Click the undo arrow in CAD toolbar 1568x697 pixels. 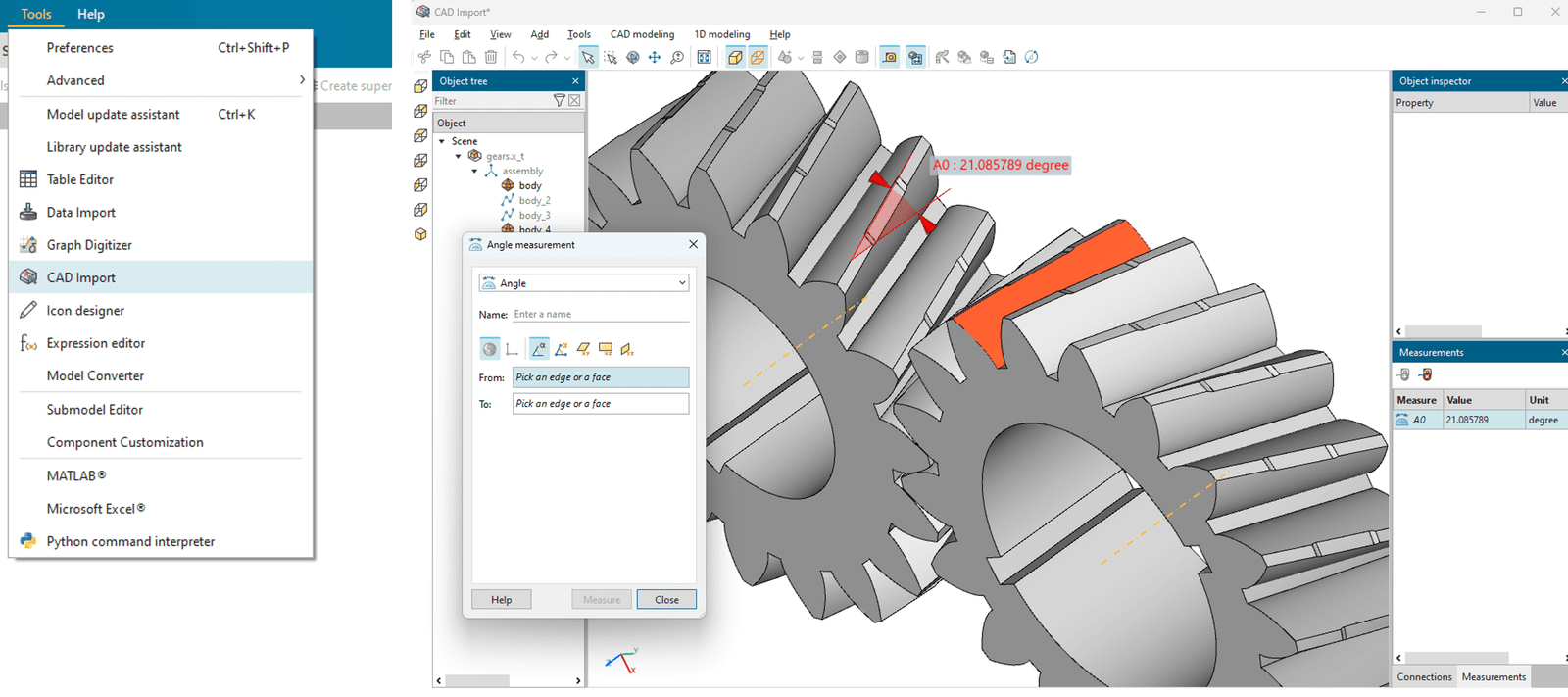point(518,57)
